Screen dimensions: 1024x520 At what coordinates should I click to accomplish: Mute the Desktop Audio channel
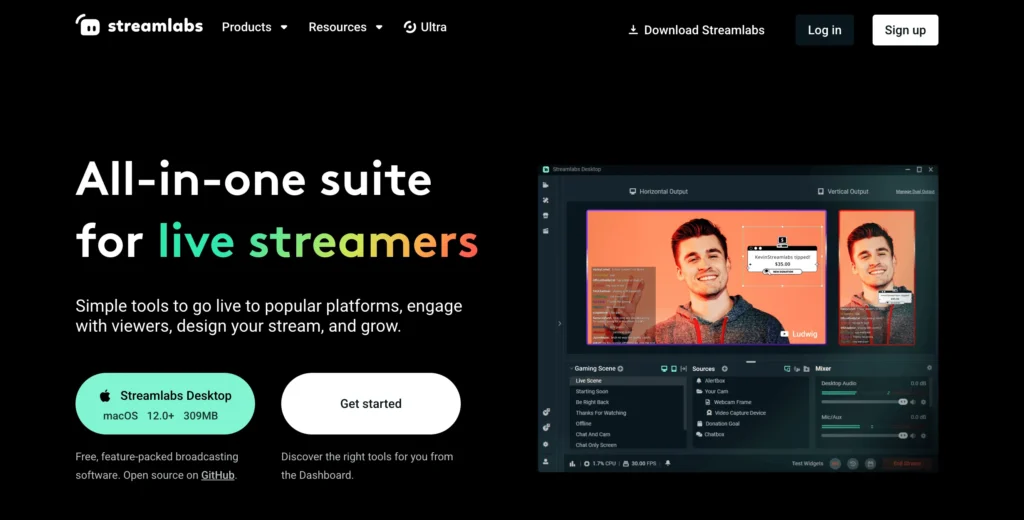[913, 402]
